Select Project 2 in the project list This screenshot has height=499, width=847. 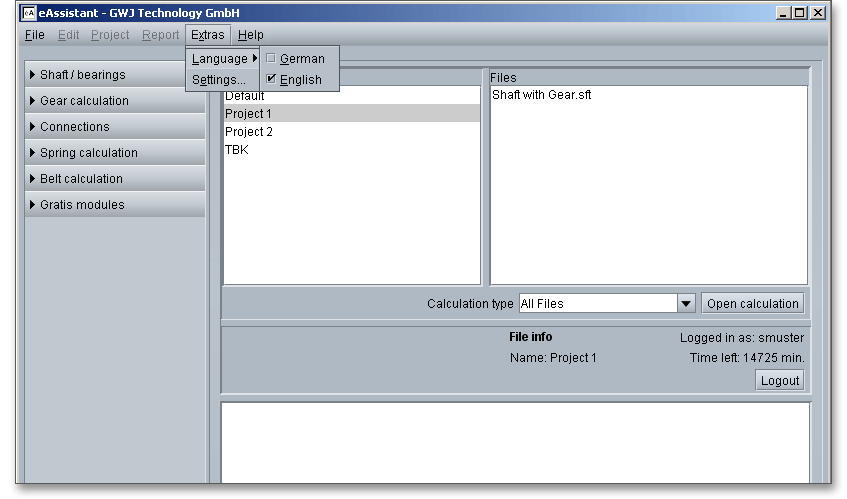pyautogui.click(x=249, y=132)
